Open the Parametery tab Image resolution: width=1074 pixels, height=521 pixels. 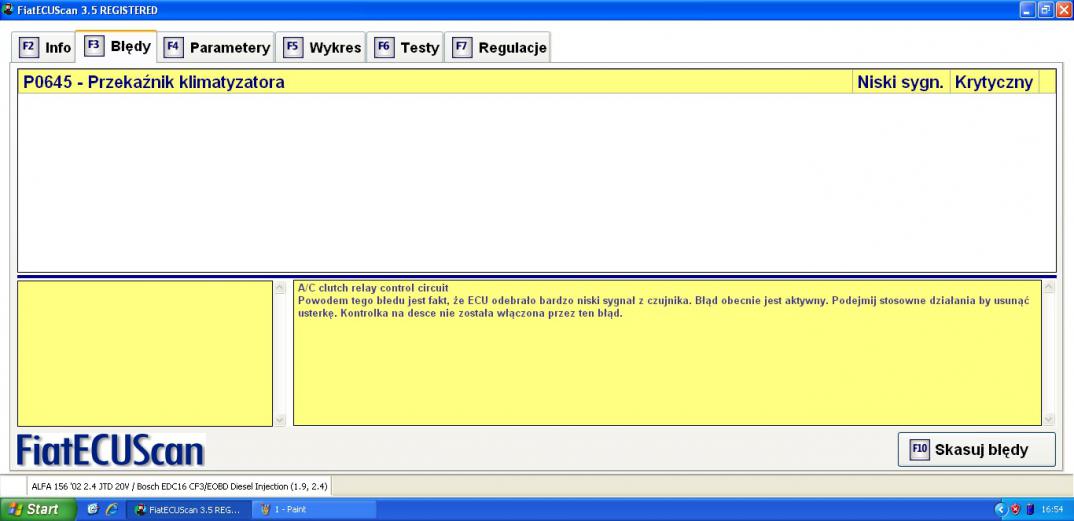[x=217, y=47]
